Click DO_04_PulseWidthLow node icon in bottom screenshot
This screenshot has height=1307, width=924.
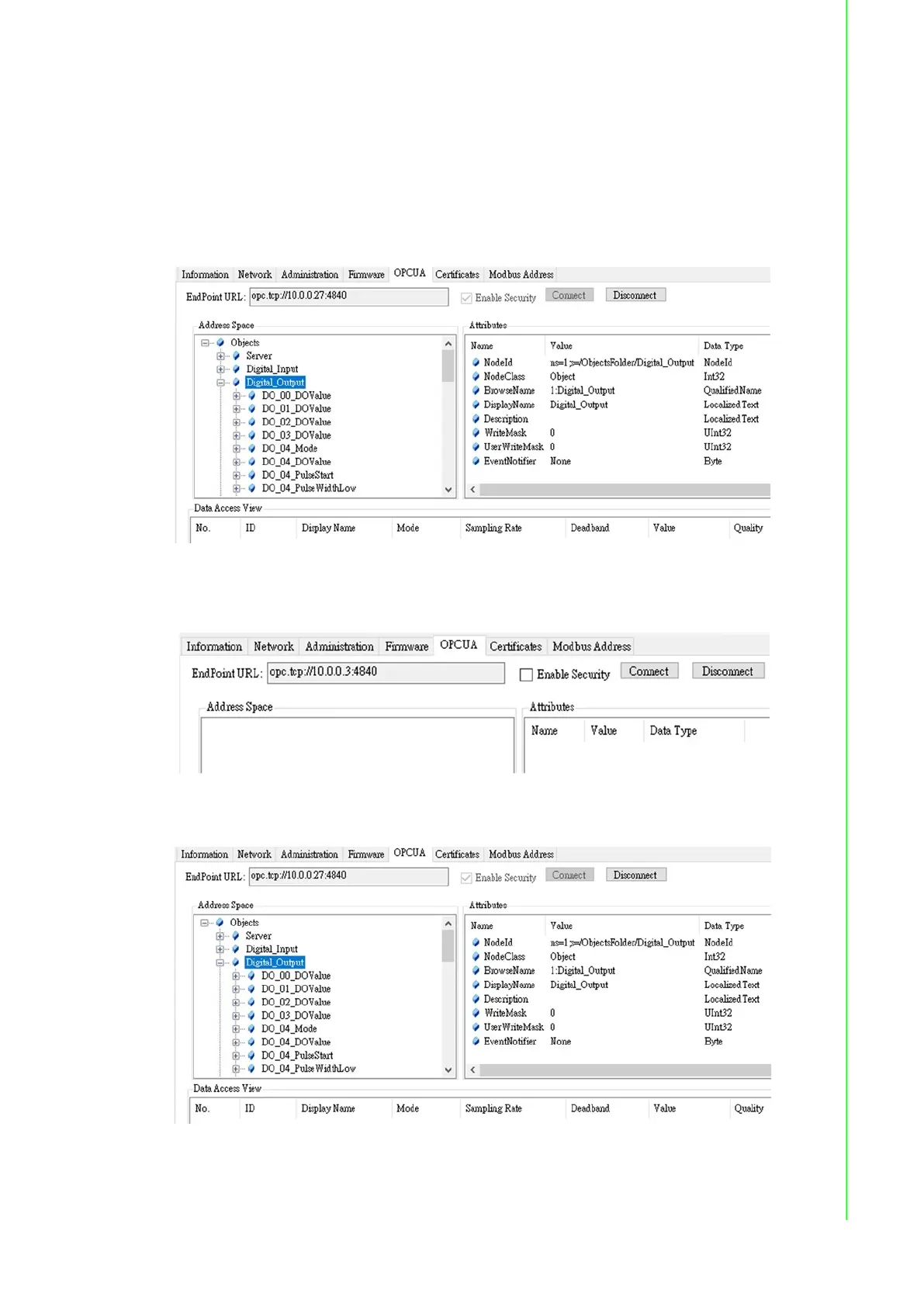[x=251, y=1069]
